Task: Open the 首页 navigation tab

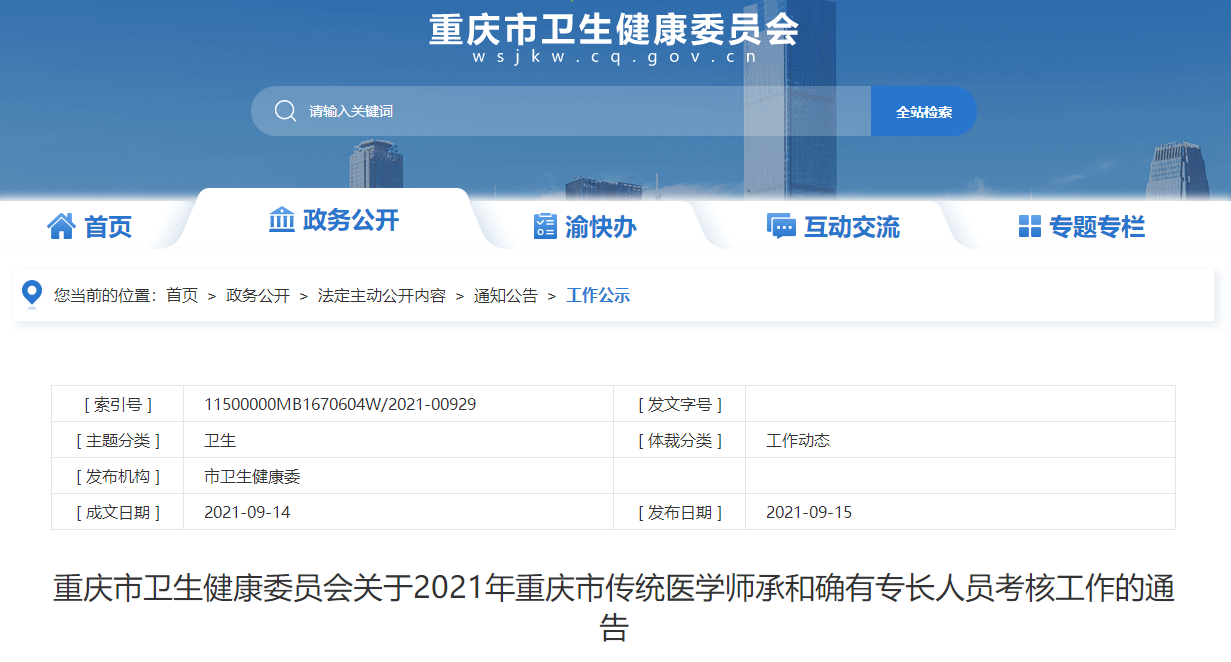Action: [108, 227]
